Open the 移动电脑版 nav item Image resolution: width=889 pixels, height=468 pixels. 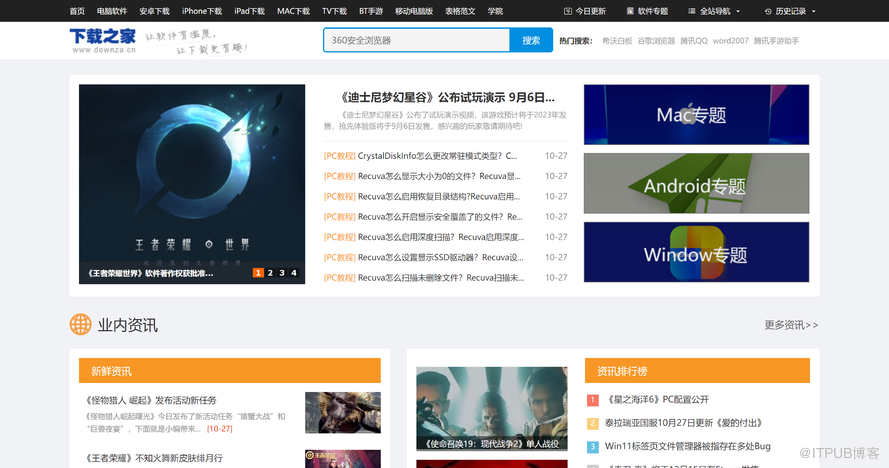pos(414,11)
